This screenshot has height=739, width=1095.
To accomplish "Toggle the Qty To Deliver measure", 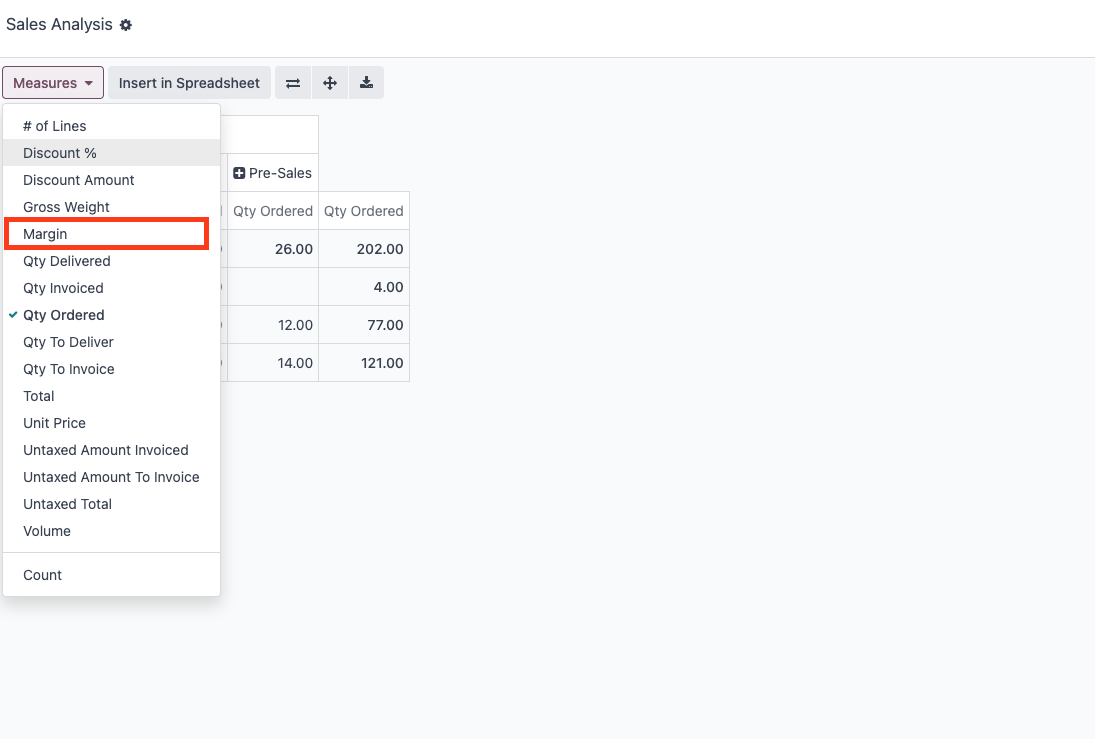I will click(x=112, y=342).
